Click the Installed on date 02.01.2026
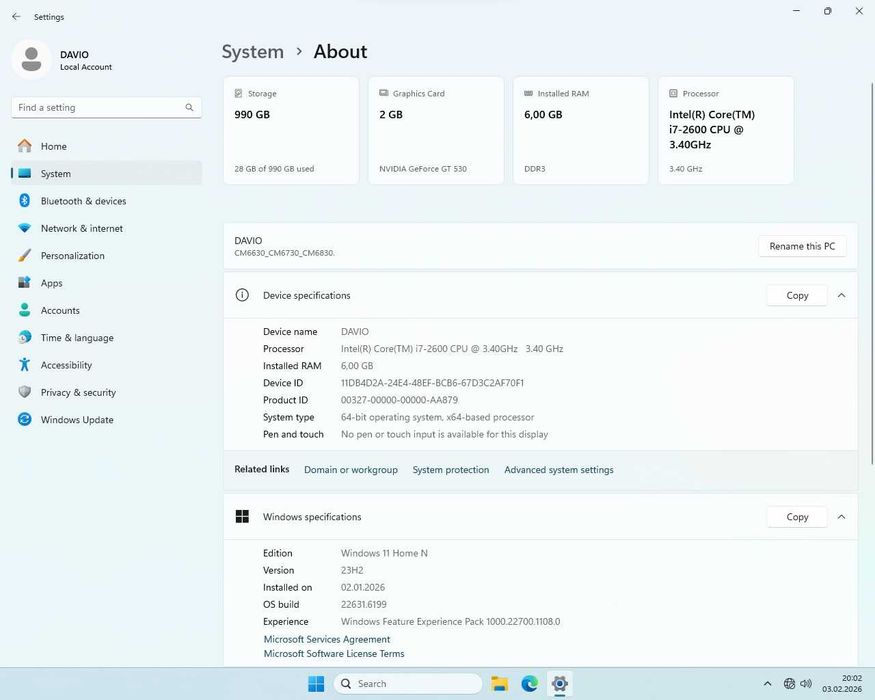The width and height of the screenshot is (875, 700). coord(363,587)
